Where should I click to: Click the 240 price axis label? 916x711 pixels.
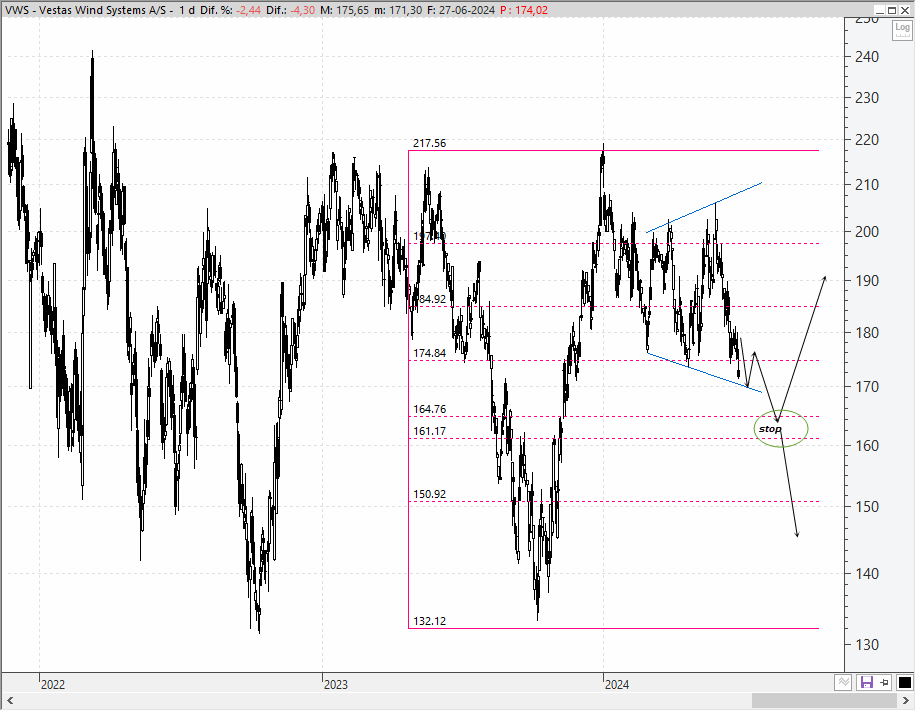[867, 57]
